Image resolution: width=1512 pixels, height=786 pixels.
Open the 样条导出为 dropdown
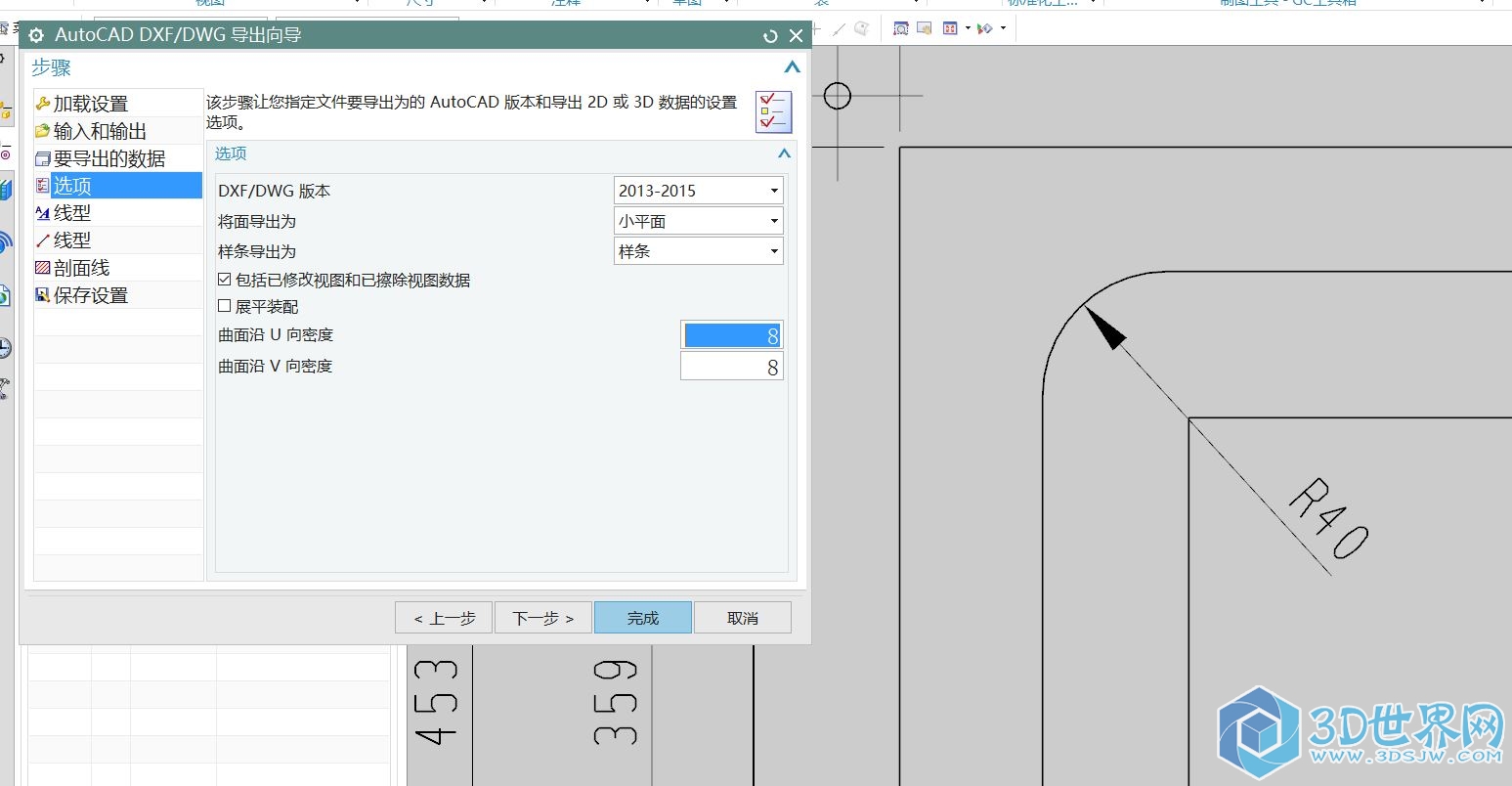(x=699, y=251)
